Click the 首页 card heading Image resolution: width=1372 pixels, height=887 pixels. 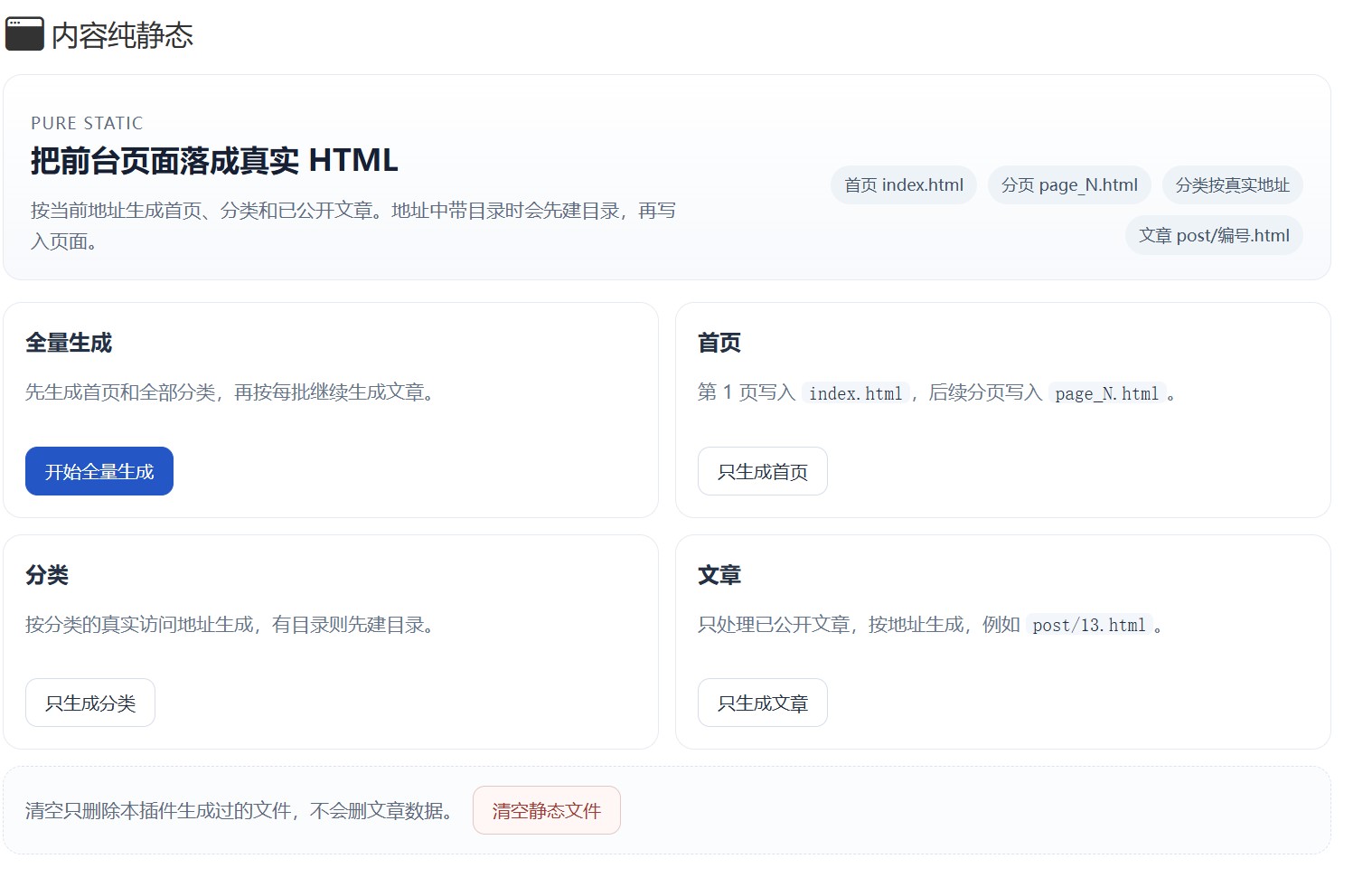click(x=719, y=343)
